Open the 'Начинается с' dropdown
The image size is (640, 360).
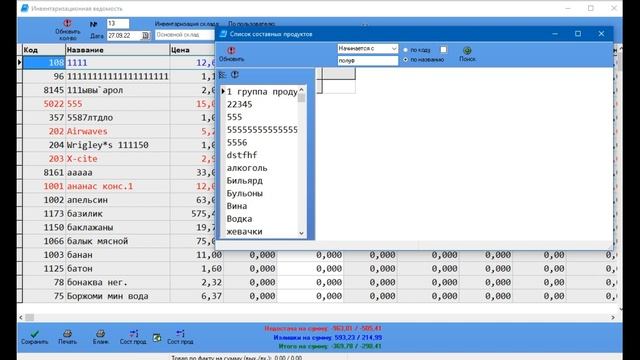(x=394, y=49)
